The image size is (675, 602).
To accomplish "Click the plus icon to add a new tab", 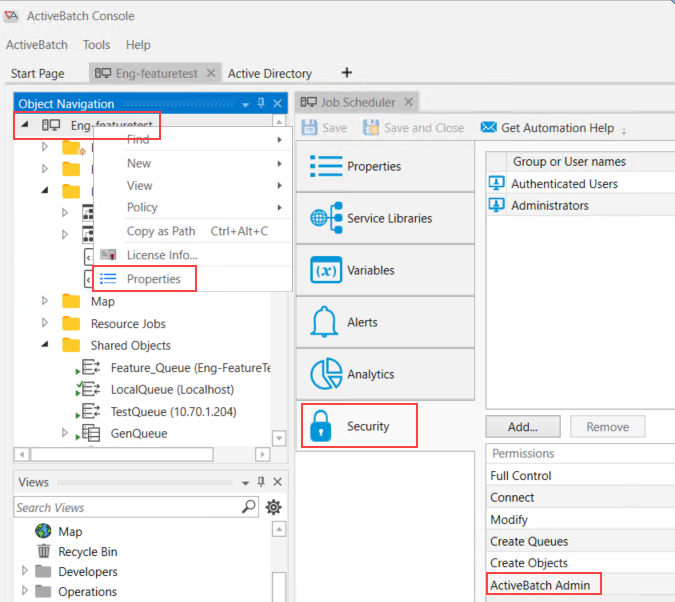I will coord(347,73).
